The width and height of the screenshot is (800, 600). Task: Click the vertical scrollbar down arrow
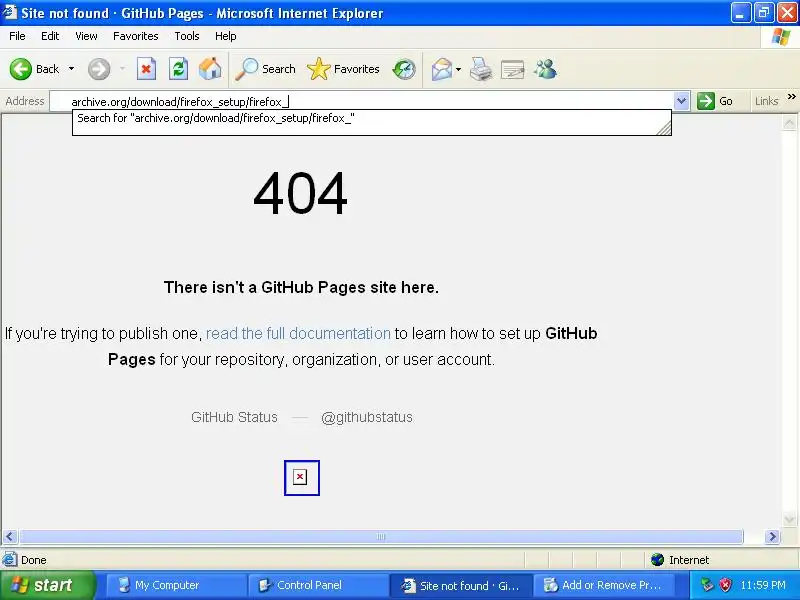pos(789,520)
